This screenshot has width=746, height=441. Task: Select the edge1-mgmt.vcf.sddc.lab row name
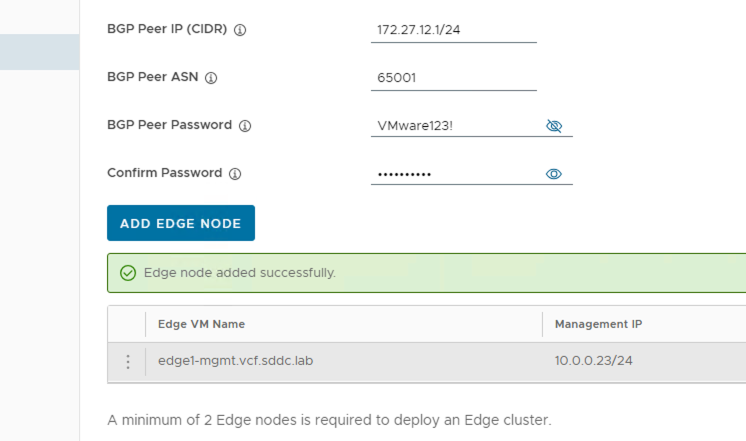[235, 361]
